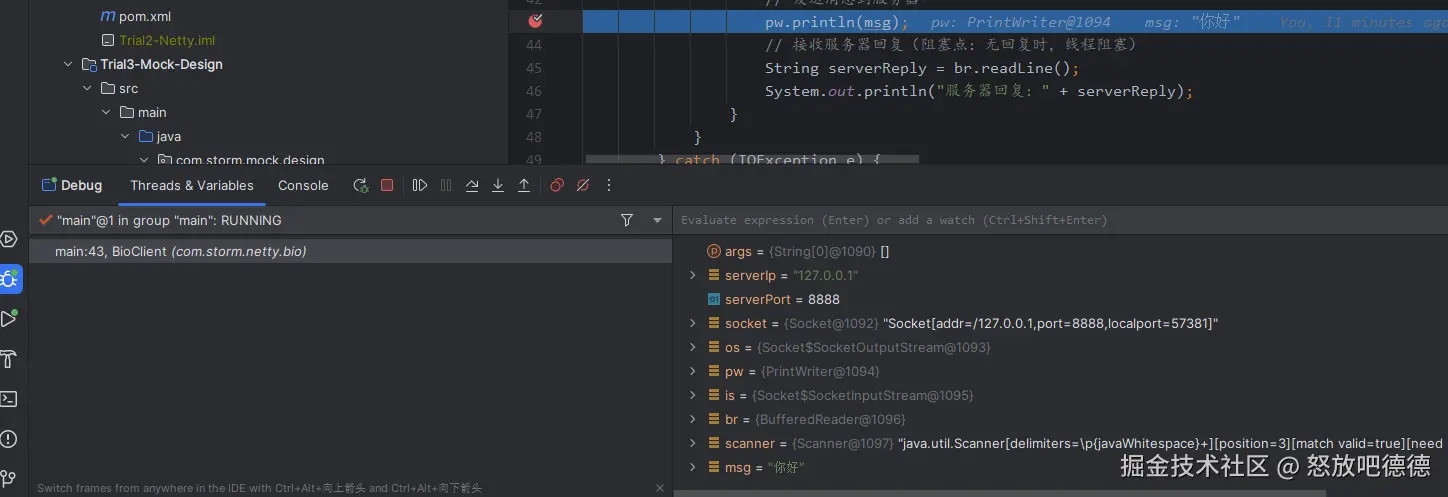Image resolution: width=1448 pixels, height=497 pixels.
Task: Collapse the java folder
Action: click(125, 136)
